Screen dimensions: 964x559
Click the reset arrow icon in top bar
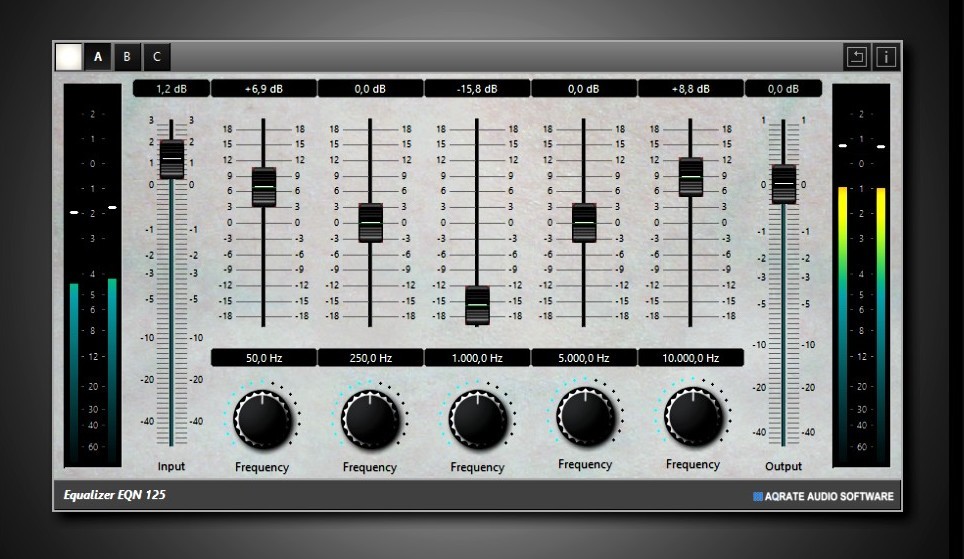pyautogui.click(x=857, y=56)
